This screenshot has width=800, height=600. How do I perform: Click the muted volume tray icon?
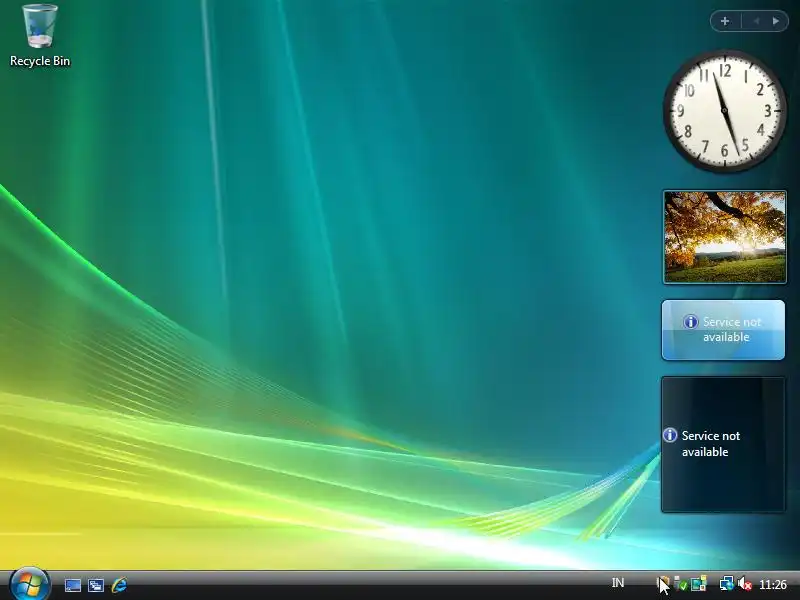coord(745,584)
